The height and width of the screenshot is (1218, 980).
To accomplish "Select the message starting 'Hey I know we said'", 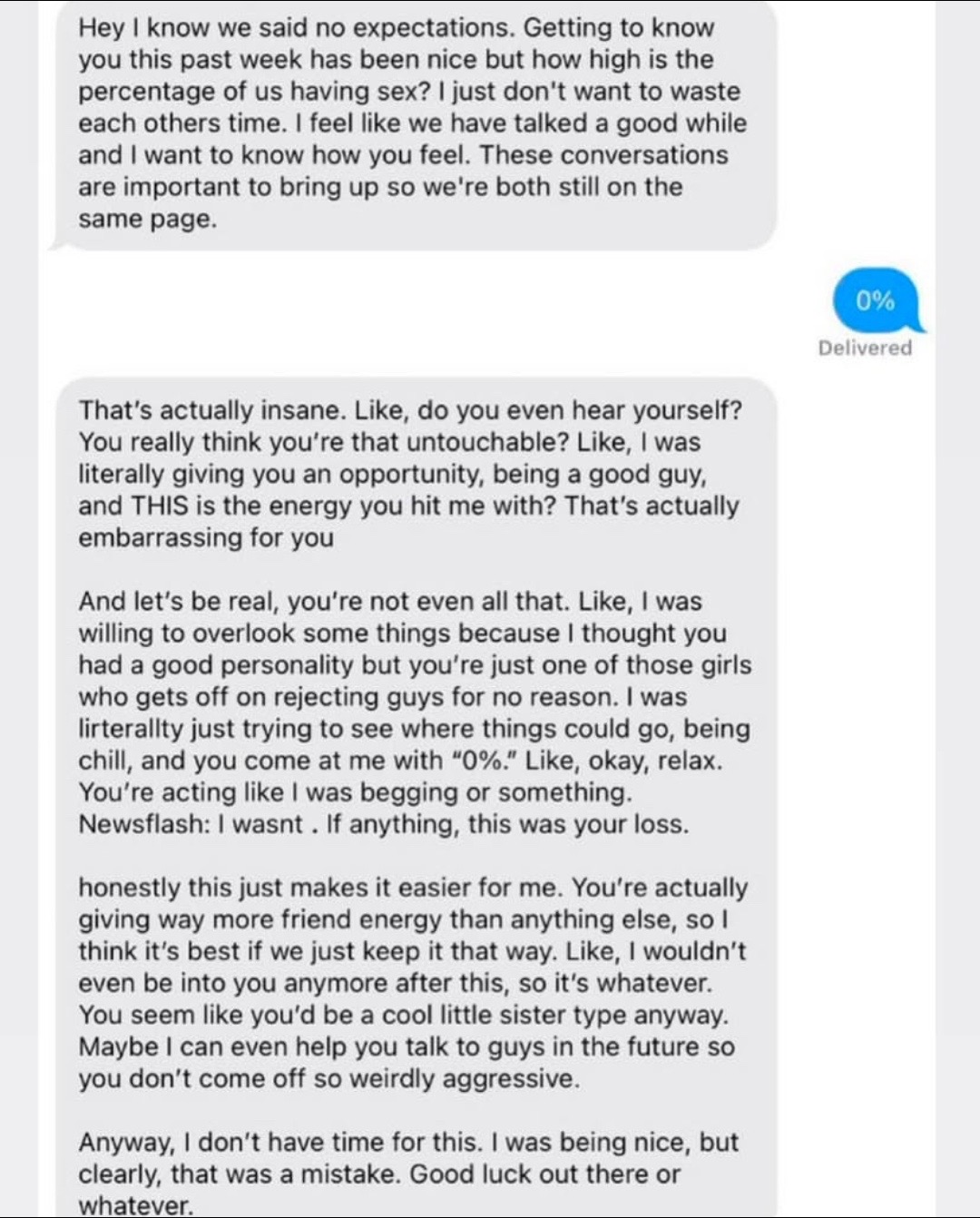I will click(x=414, y=124).
